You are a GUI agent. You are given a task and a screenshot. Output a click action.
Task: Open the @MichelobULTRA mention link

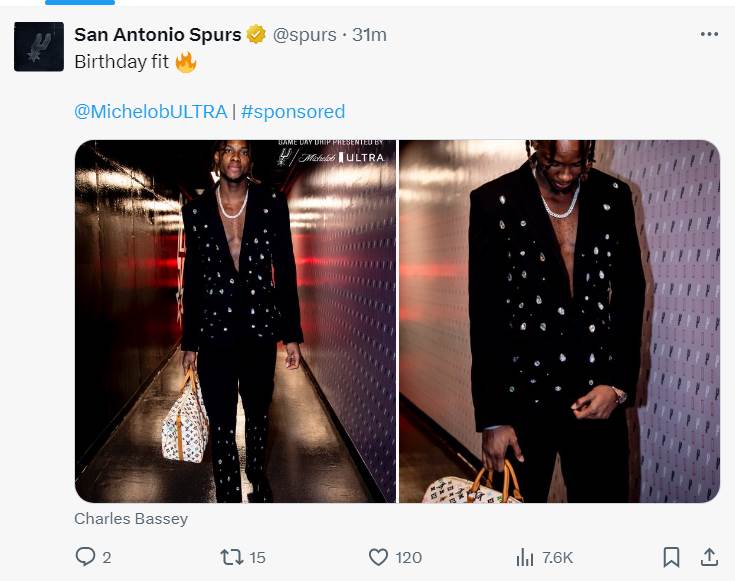click(x=151, y=112)
